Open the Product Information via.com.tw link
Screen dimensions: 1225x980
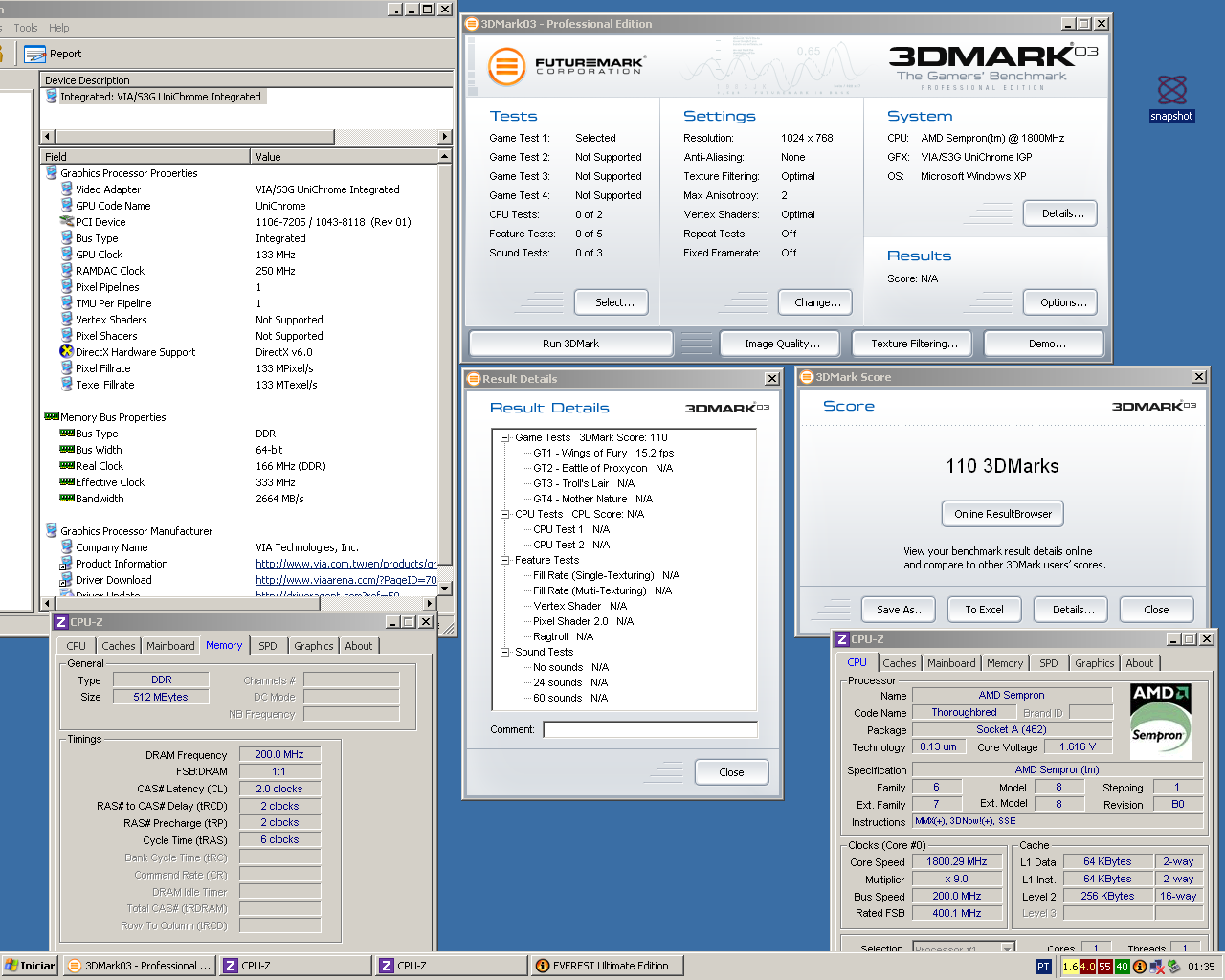(x=346, y=564)
